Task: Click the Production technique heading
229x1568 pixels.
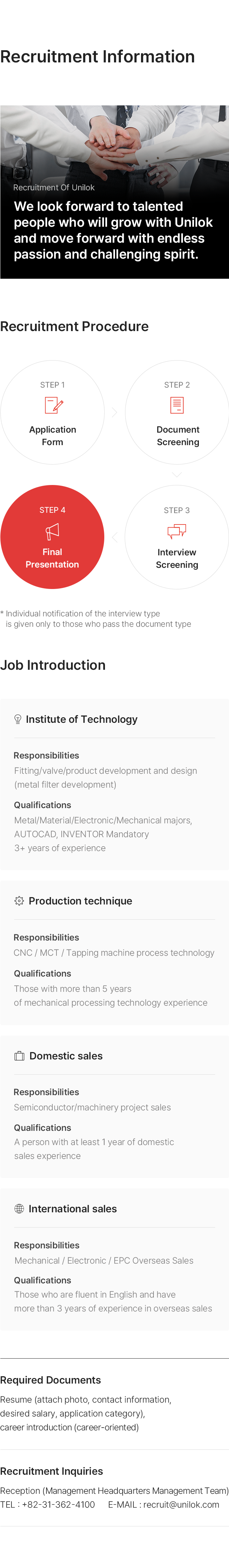Action: (x=80, y=900)
